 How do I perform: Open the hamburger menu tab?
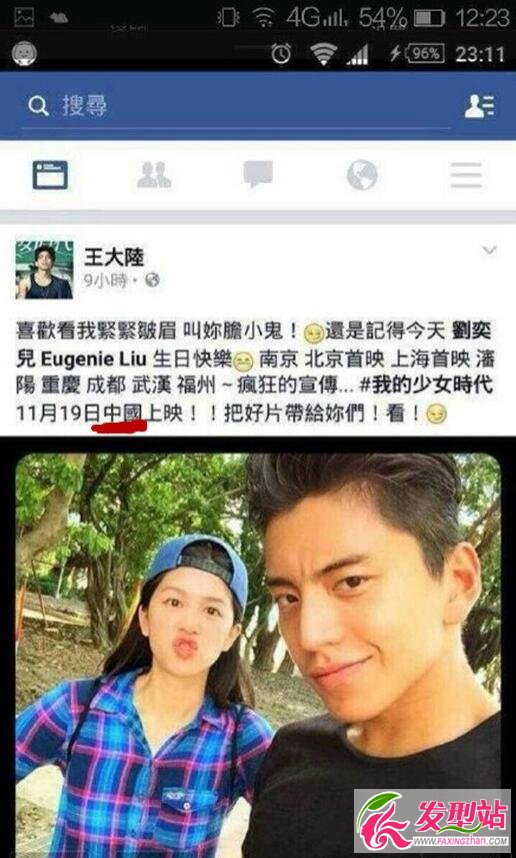click(x=466, y=175)
